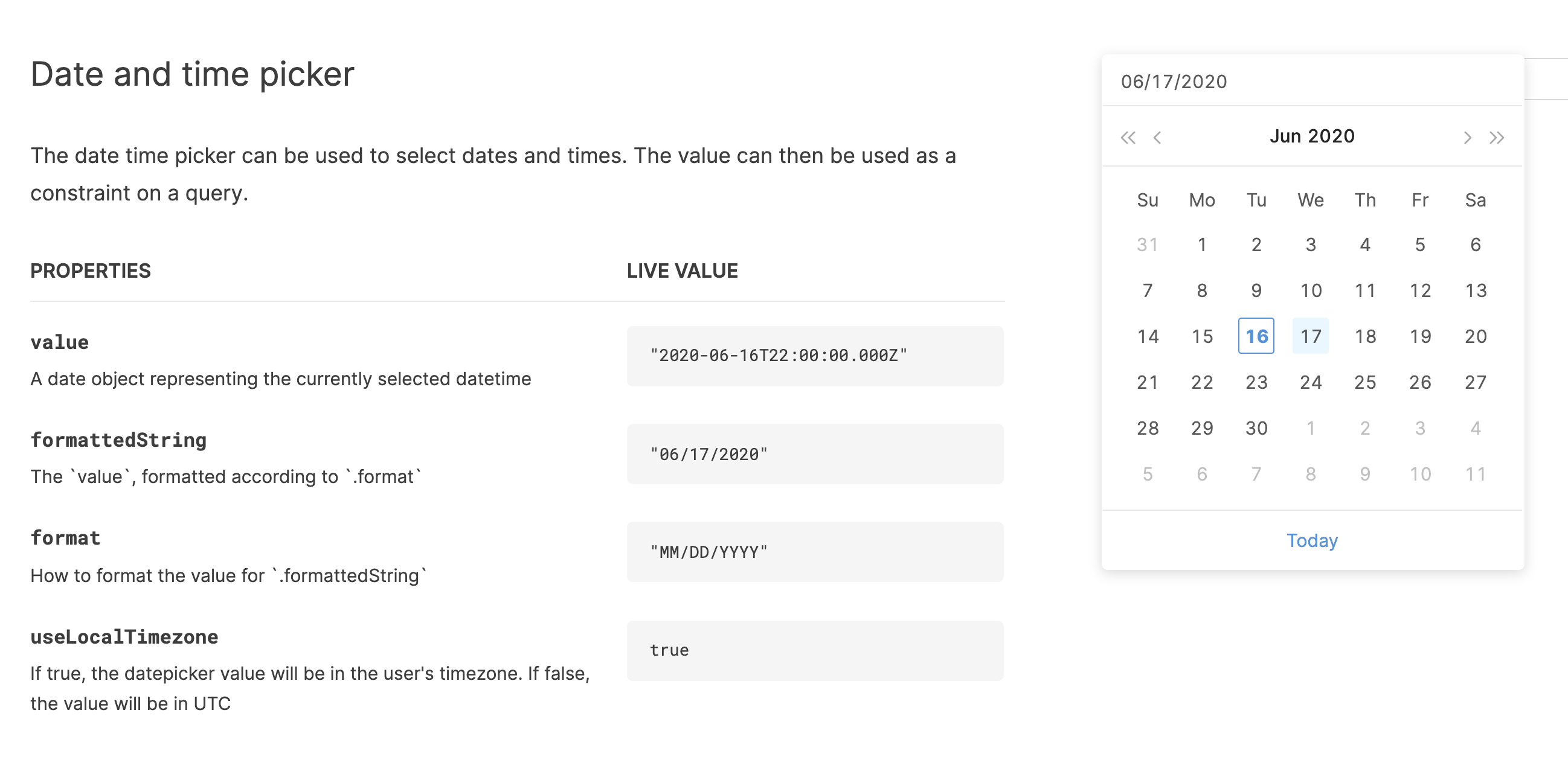Click the useLocalTimezone value true
The width and height of the screenshot is (1568, 768).
(x=814, y=650)
